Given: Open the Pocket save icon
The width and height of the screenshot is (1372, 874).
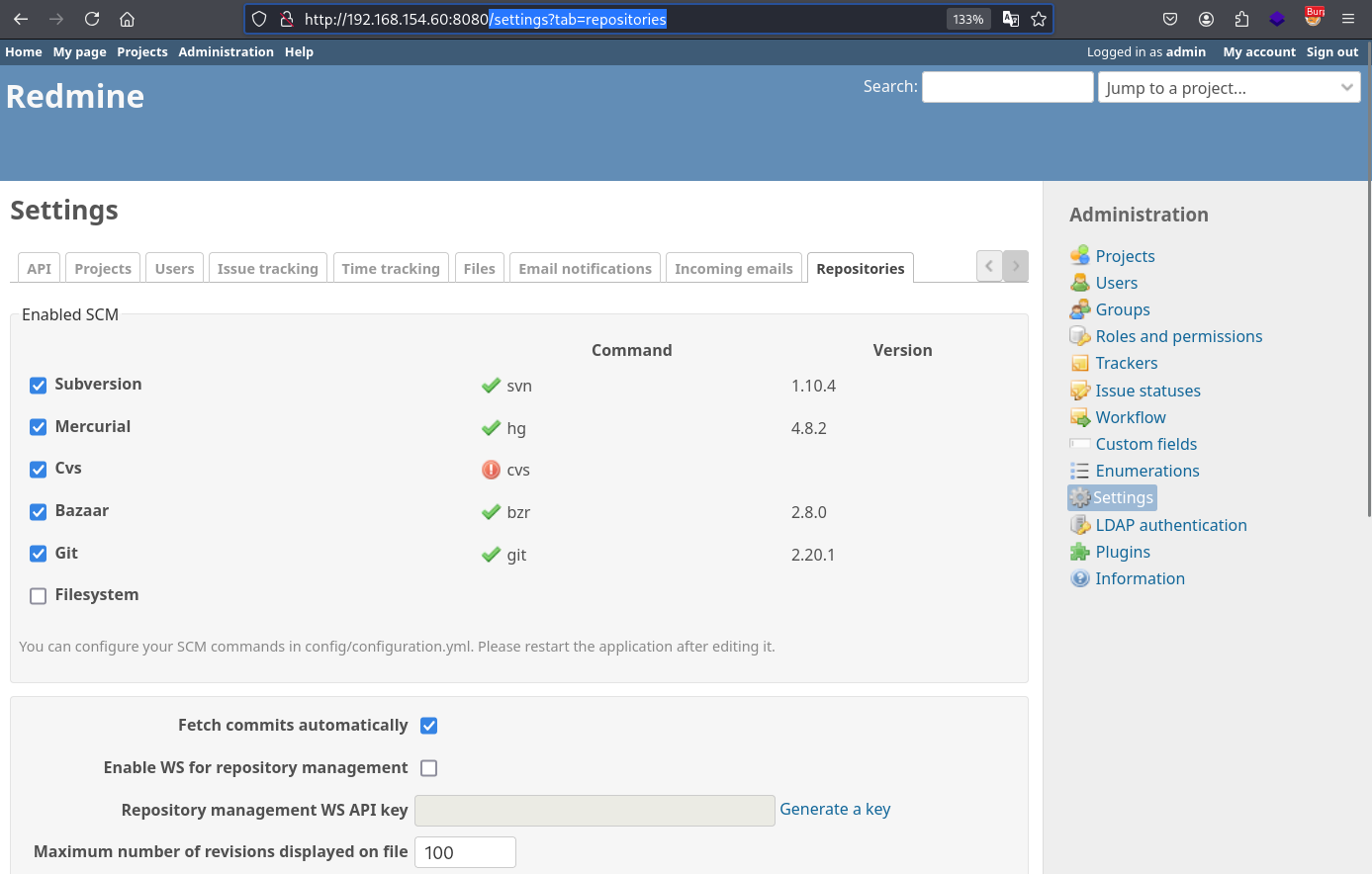Looking at the screenshot, I should pos(1170,19).
